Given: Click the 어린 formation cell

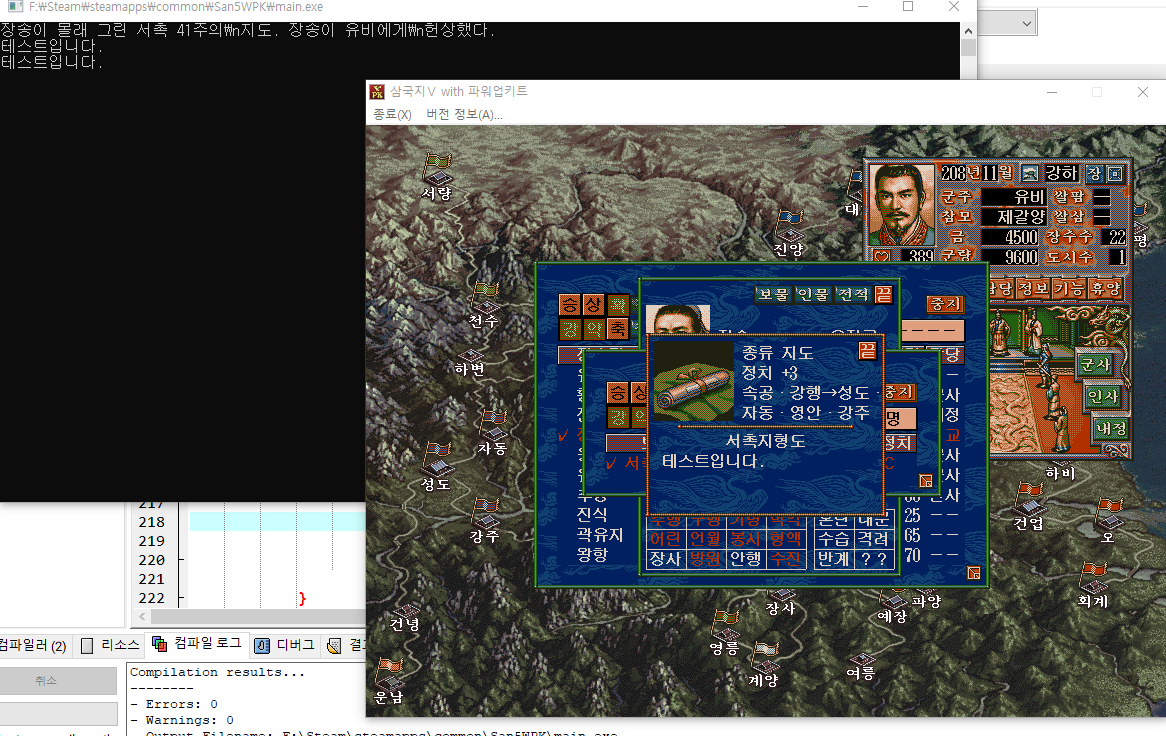Looking at the screenshot, I should coord(666,538).
